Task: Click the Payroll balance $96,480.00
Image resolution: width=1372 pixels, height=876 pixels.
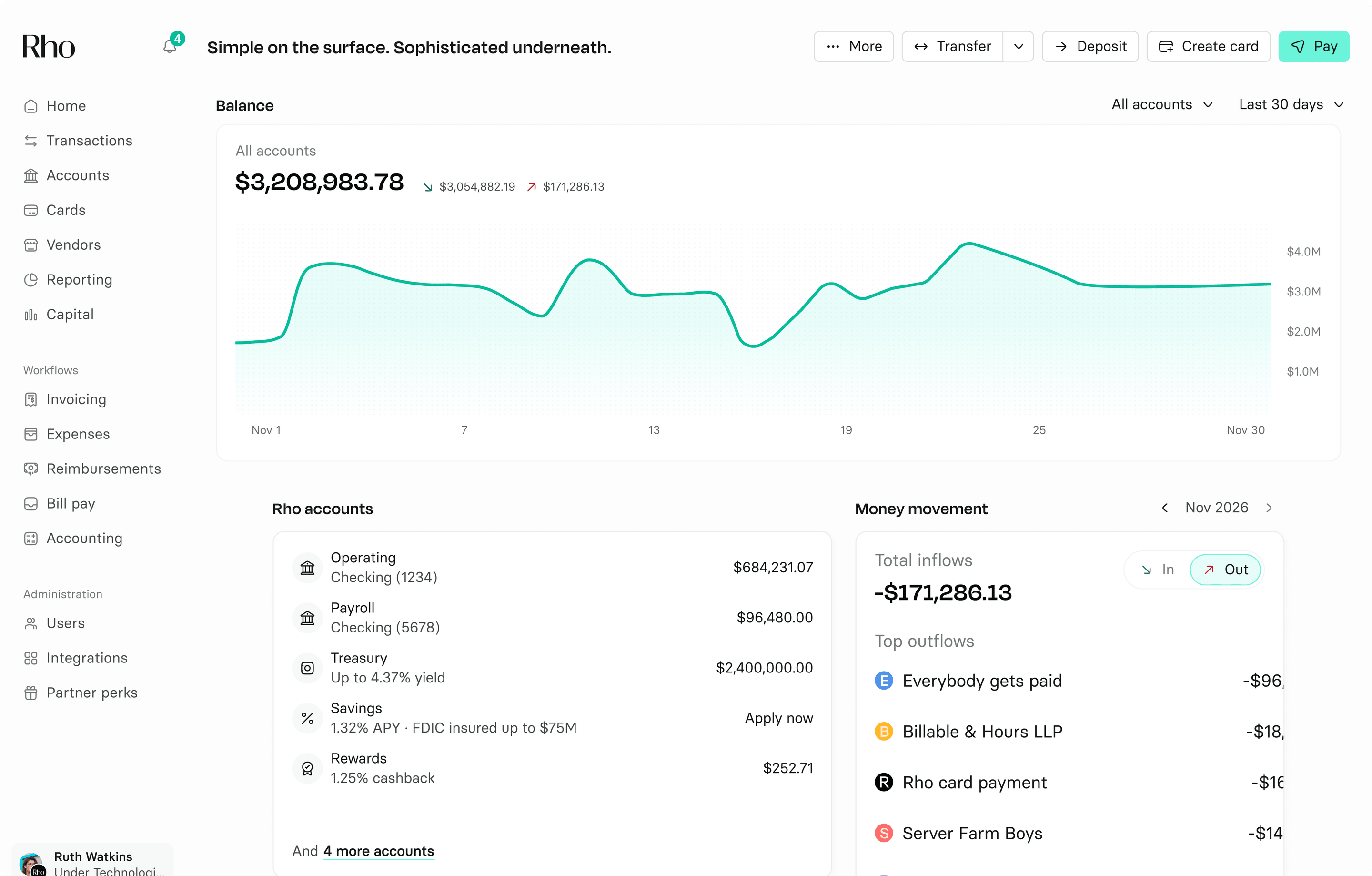Action: [775, 618]
